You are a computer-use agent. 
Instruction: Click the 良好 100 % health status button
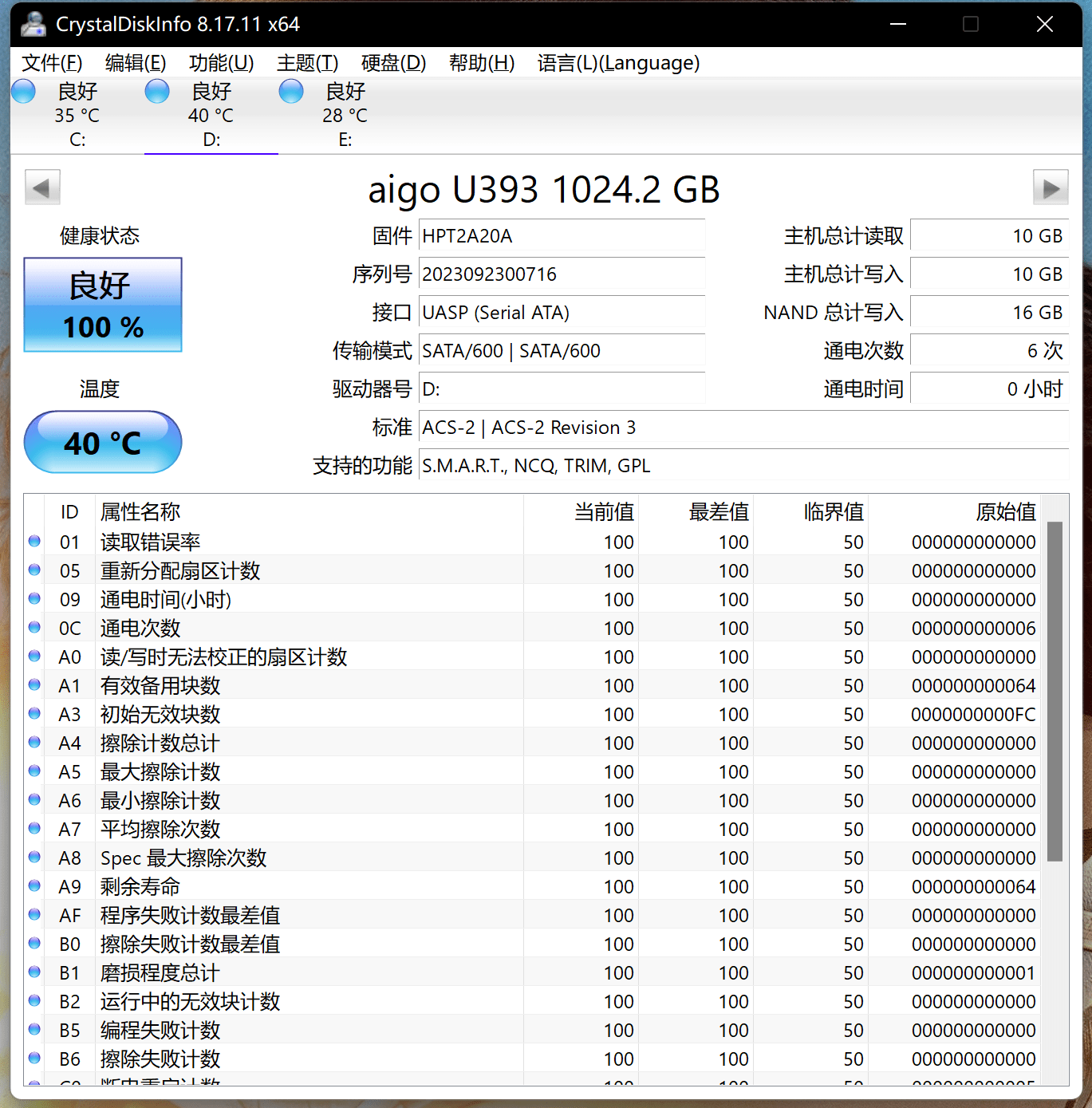pyautogui.click(x=103, y=305)
